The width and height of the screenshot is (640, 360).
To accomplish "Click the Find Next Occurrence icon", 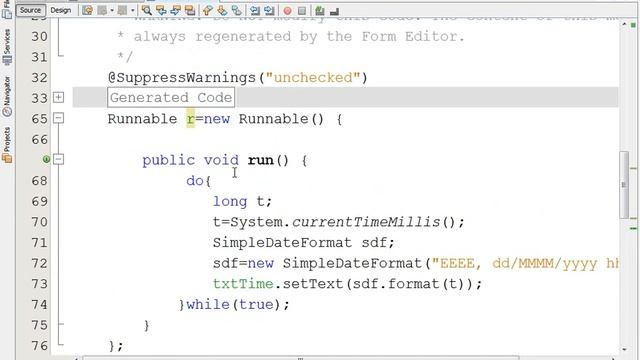I will (x=175, y=11).
